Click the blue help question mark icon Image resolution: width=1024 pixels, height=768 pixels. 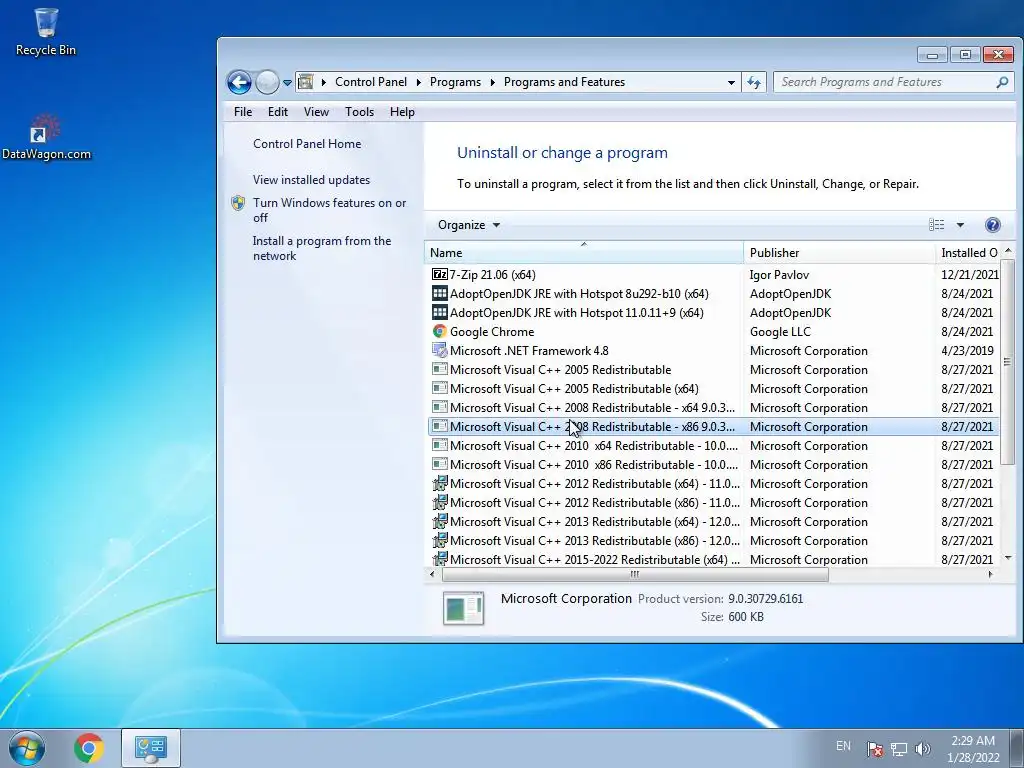coord(992,225)
